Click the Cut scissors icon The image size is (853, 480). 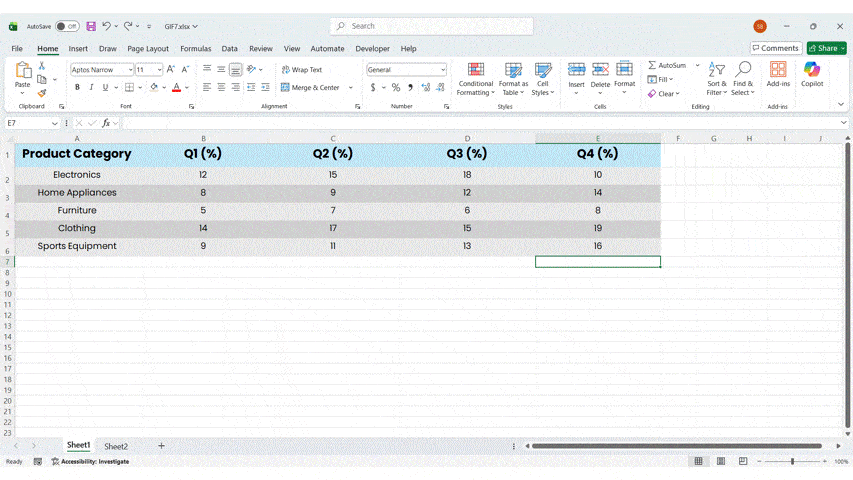click(x=42, y=65)
